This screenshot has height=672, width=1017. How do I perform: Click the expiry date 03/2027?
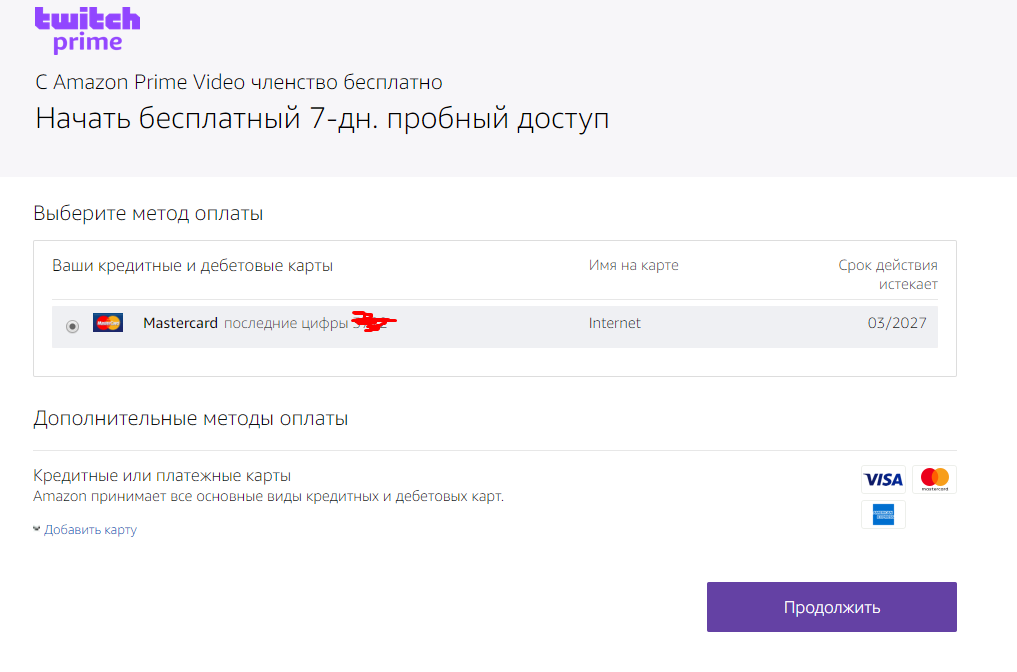point(897,323)
